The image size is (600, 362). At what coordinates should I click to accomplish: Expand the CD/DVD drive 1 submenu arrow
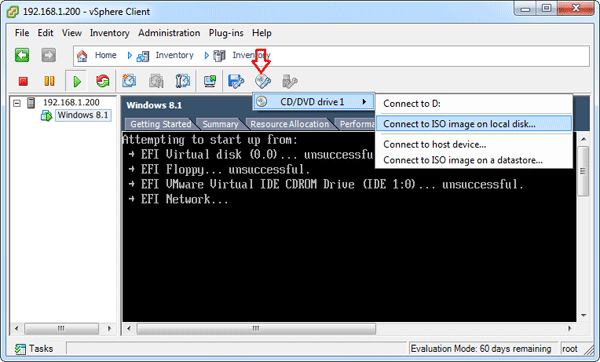click(x=364, y=102)
